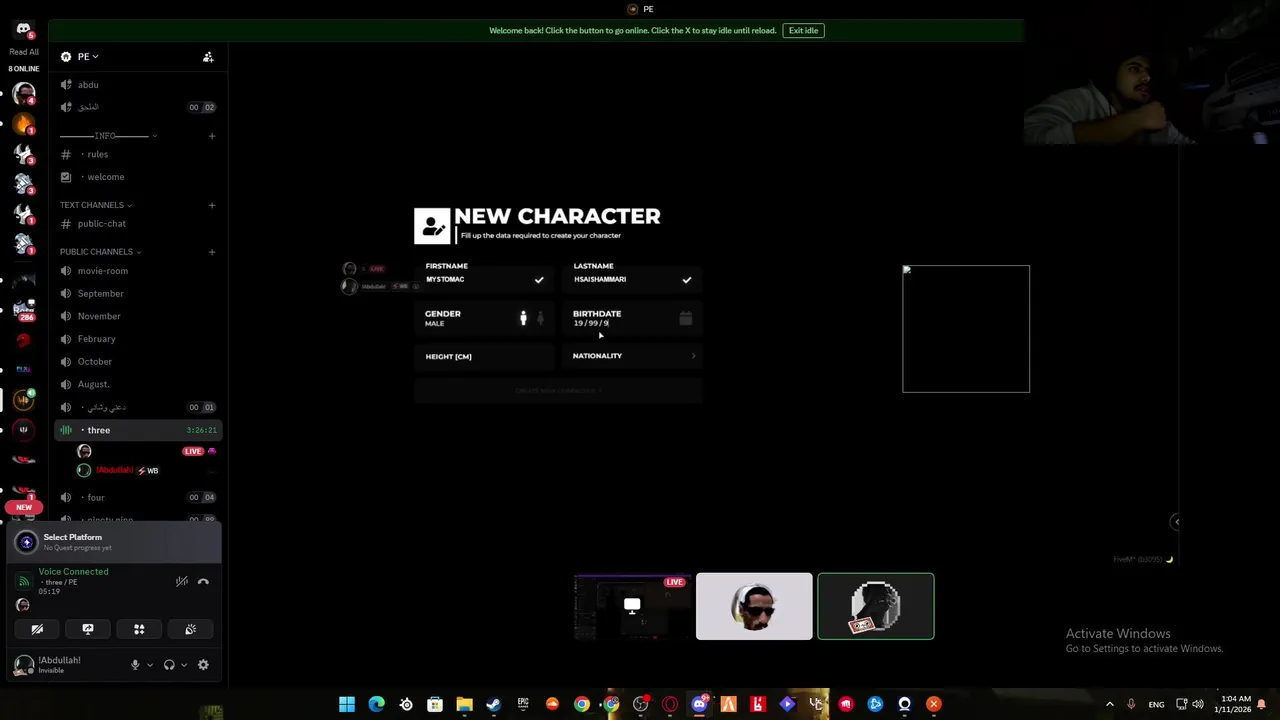The height and width of the screenshot is (720, 1280).
Task: Open the soundboard button
Action: (x=190, y=629)
